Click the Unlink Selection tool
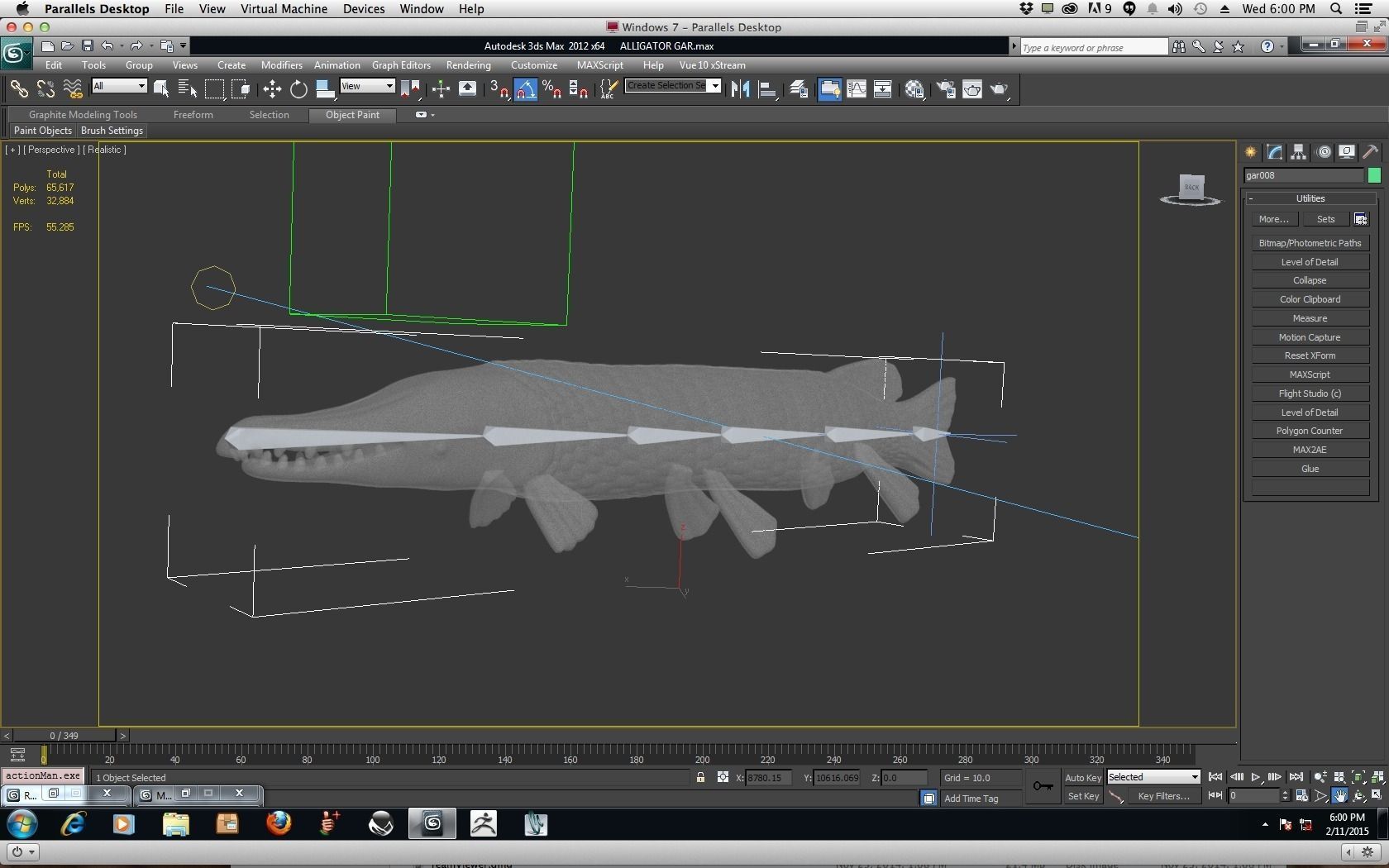The width and height of the screenshot is (1389, 868). click(45, 88)
